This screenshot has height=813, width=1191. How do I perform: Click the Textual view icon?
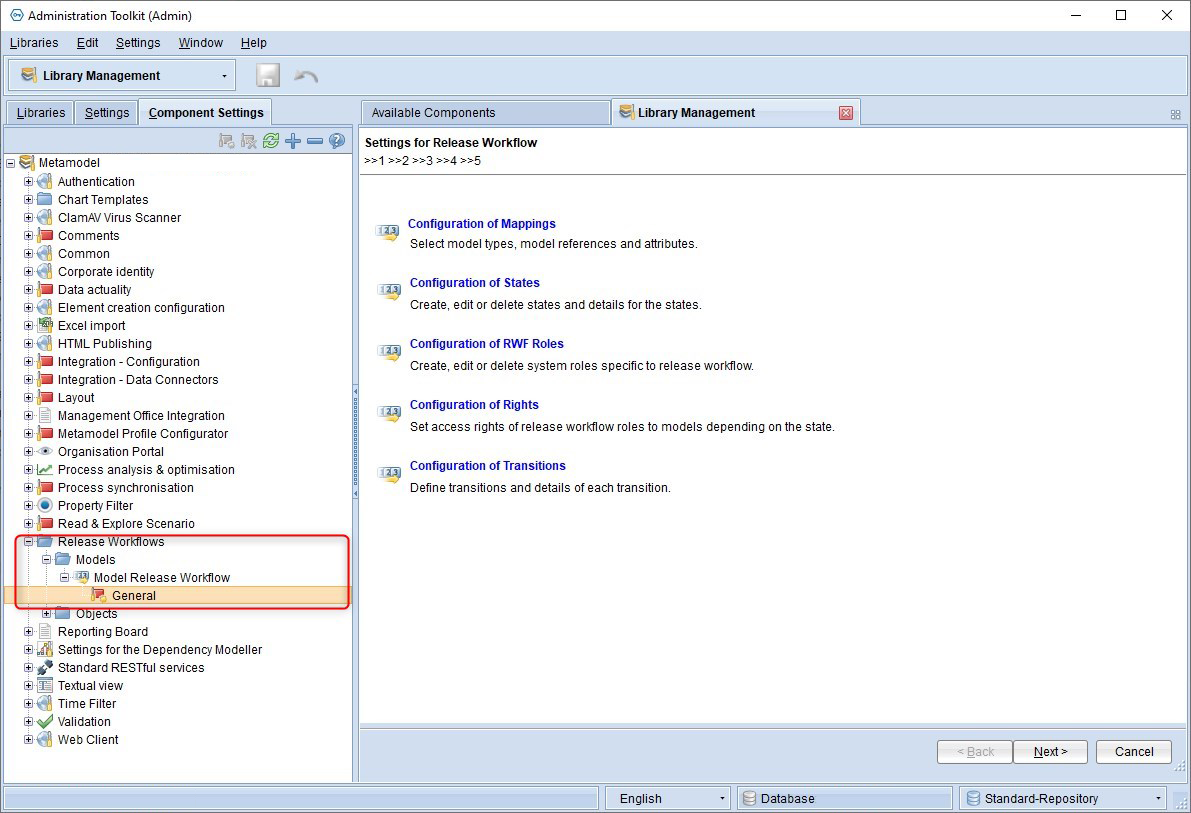click(x=45, y=685)
